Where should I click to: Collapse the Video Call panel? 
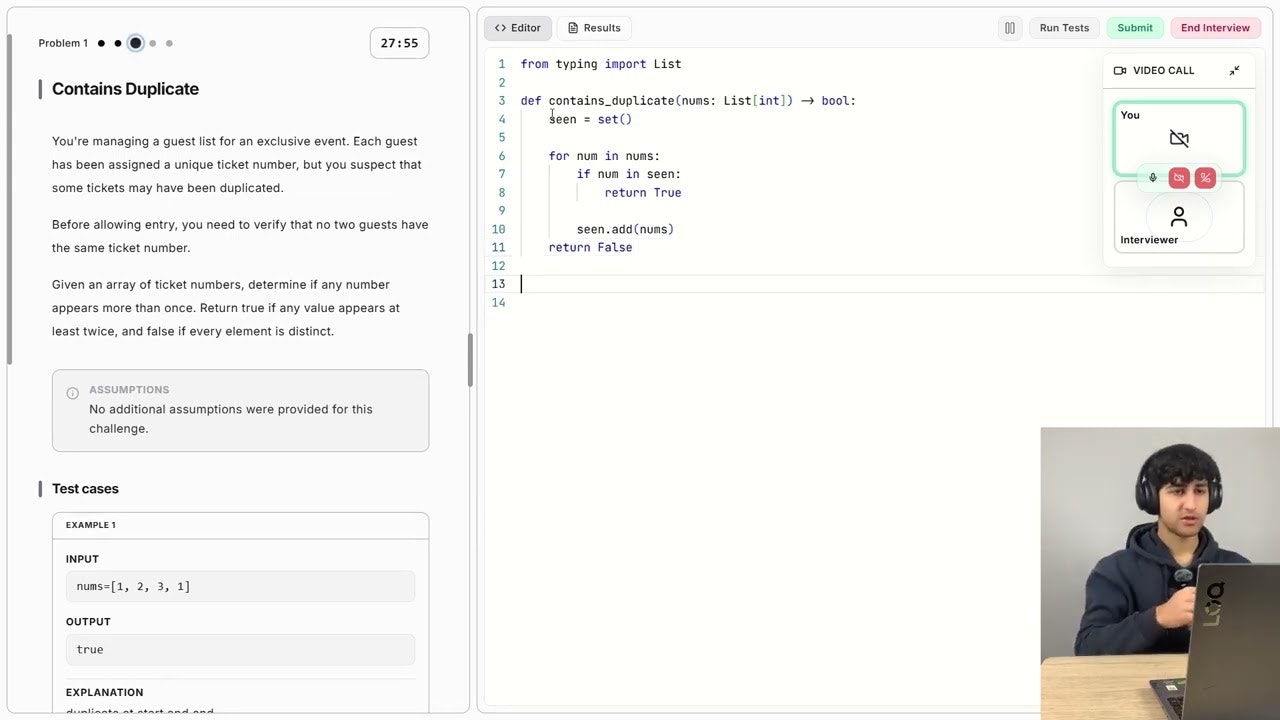pyautogui.click(x=1234, y=71)
